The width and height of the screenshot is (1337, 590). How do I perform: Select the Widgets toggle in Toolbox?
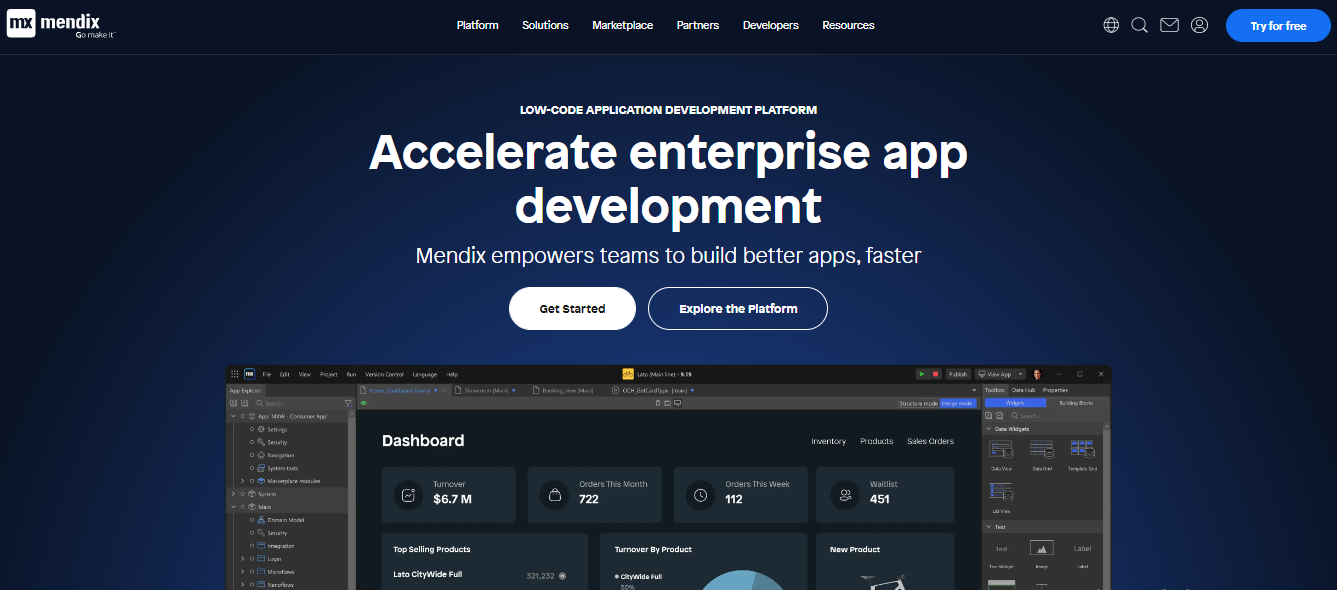point(1015,403)
